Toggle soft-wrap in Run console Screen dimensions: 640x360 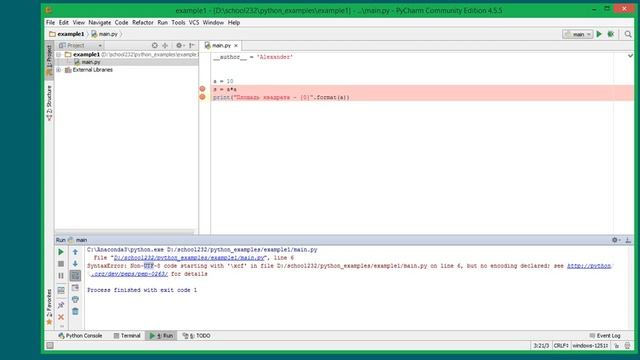[x=75, y=276]
